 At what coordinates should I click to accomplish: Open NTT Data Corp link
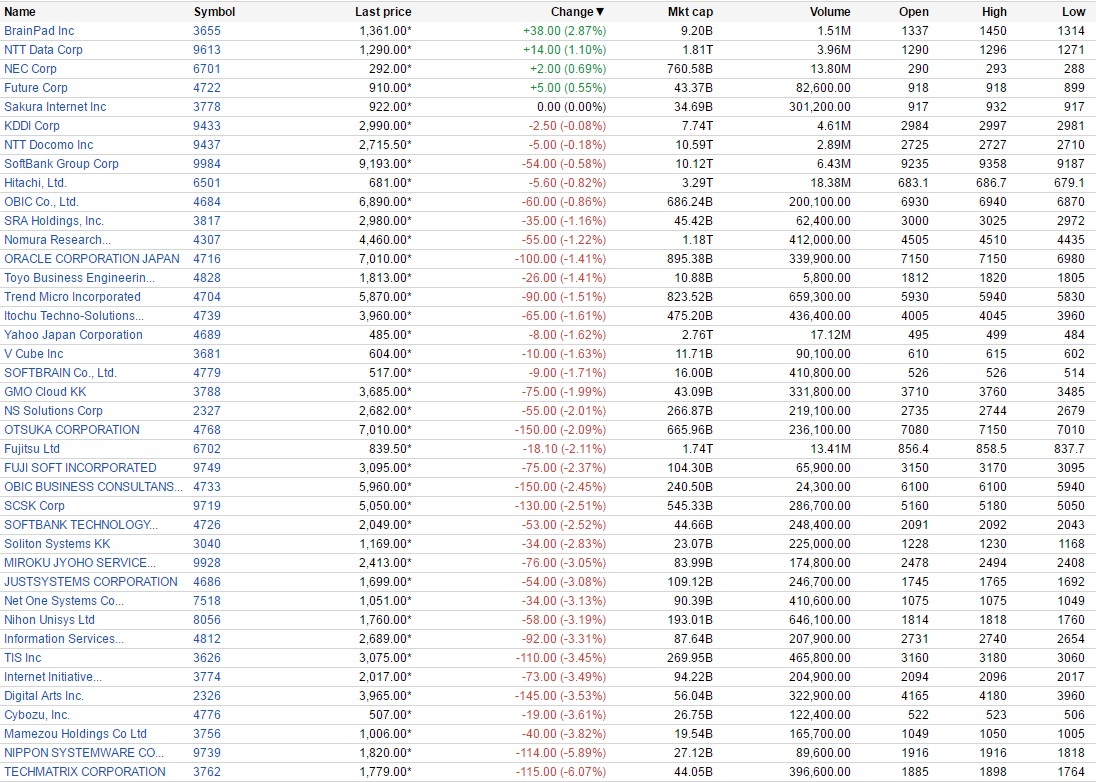click(x=43, y=50)
